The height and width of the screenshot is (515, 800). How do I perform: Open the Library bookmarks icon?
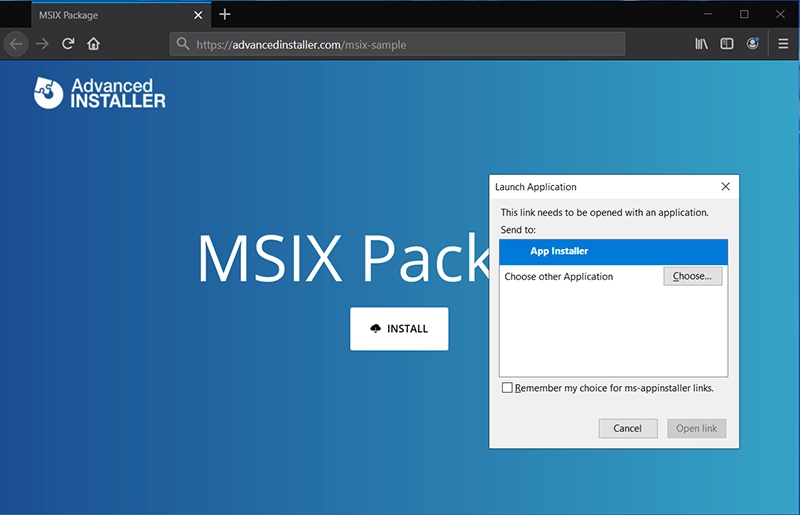701,44
